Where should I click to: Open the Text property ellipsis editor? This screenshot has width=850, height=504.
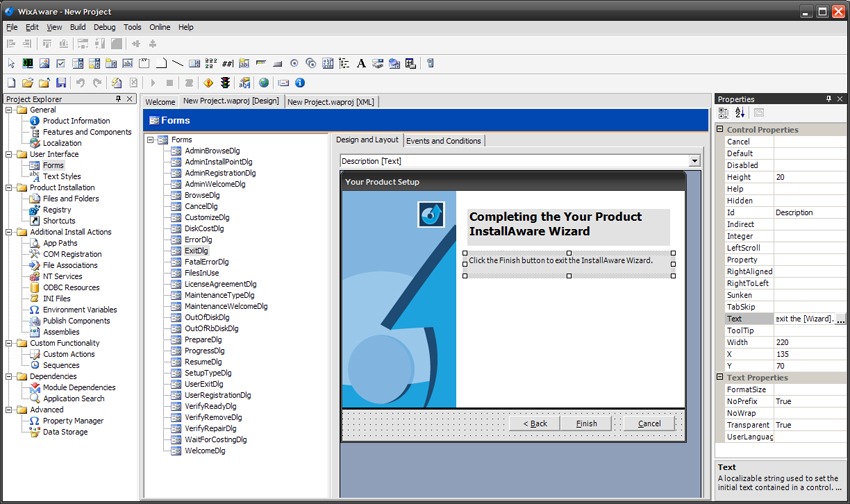tap(840, 319)
